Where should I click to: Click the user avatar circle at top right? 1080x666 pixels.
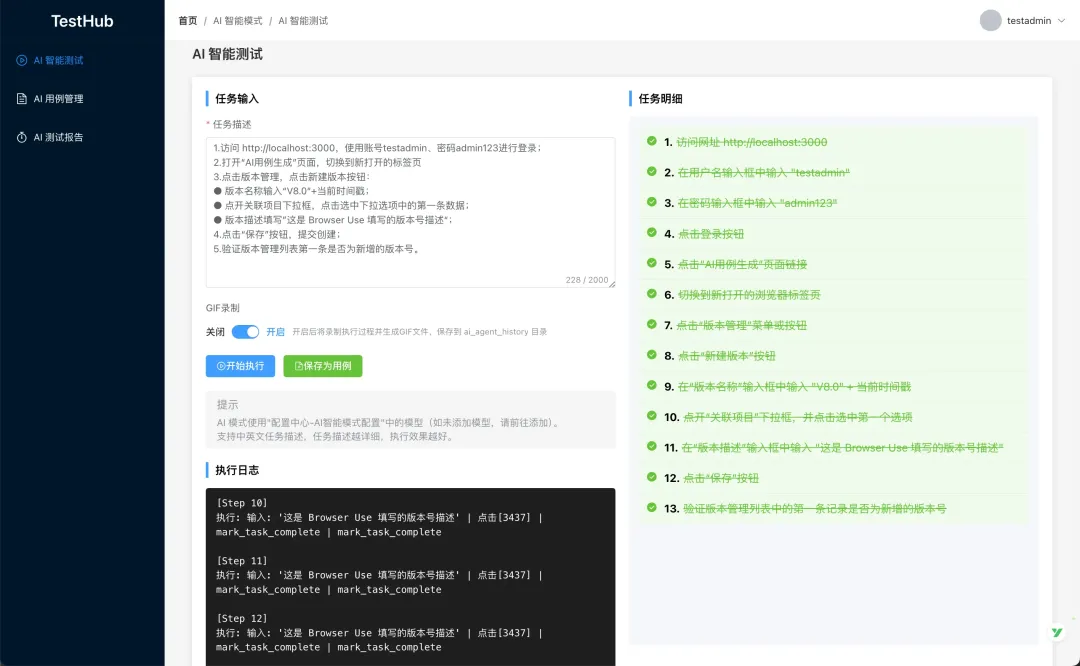click(x=989, y=20)
